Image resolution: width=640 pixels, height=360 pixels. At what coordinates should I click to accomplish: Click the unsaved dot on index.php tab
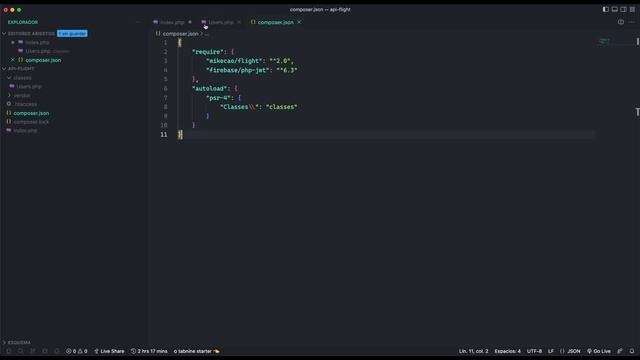(x=190, y=22)
